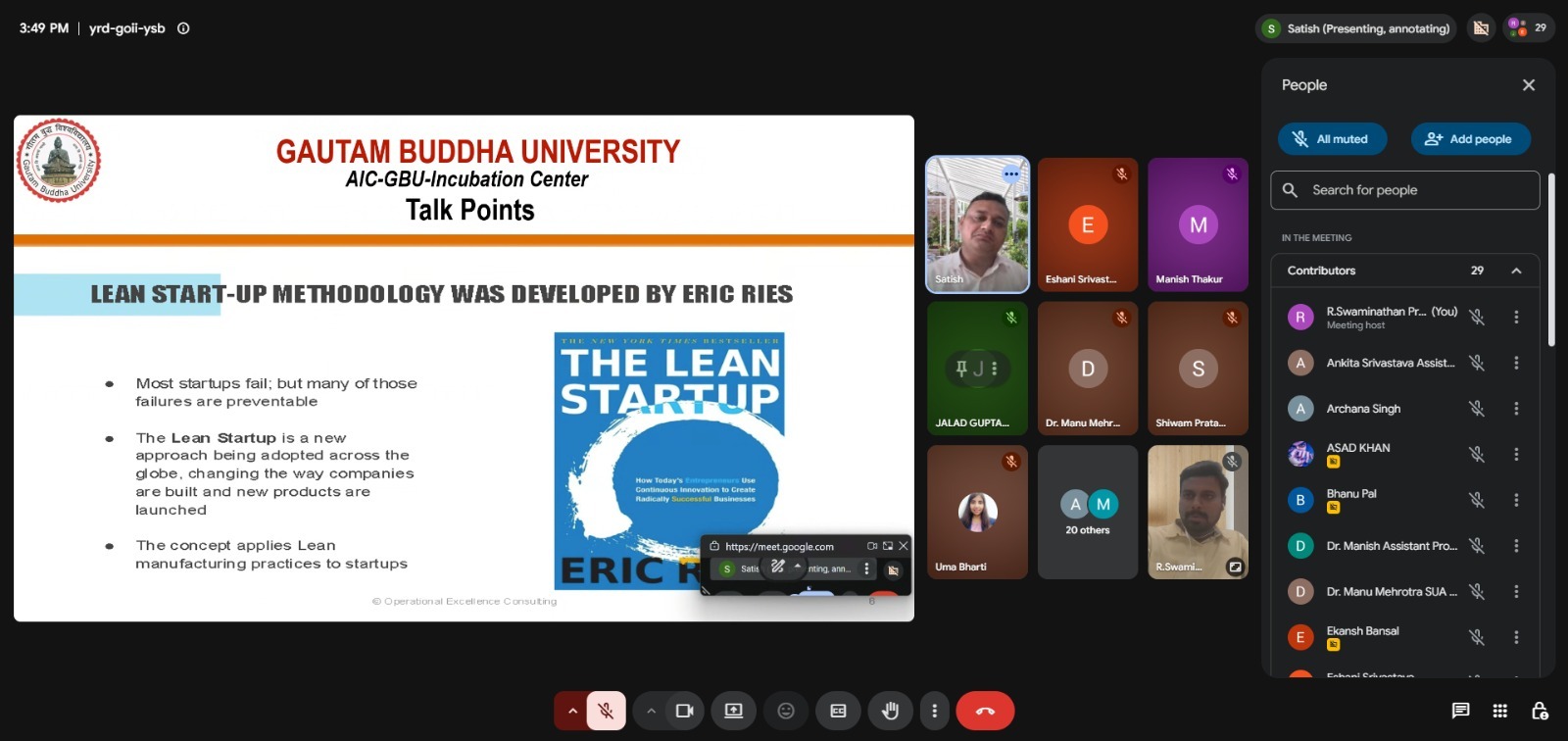Click muted mic icon for Dr. Manu Mehrotra
The width and height of the screenshot is (1568, 741).
click(x=1477, y=592)
